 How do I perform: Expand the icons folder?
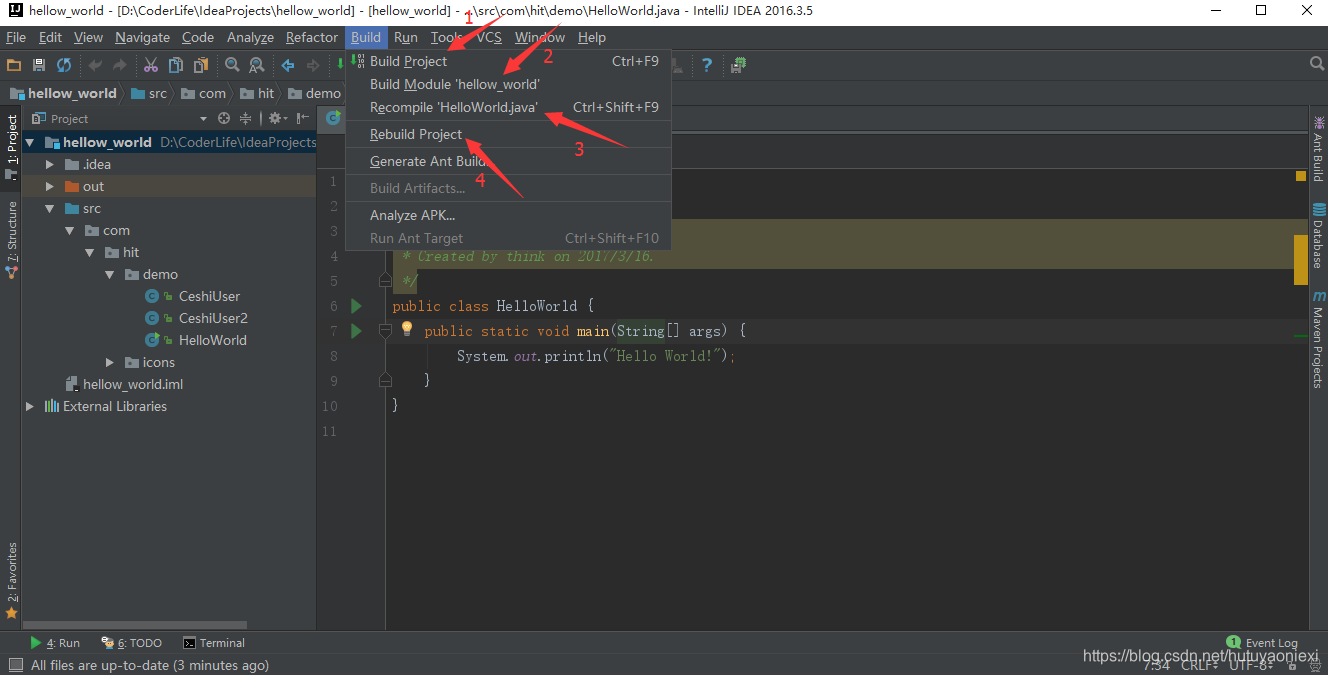click(110, 362)
